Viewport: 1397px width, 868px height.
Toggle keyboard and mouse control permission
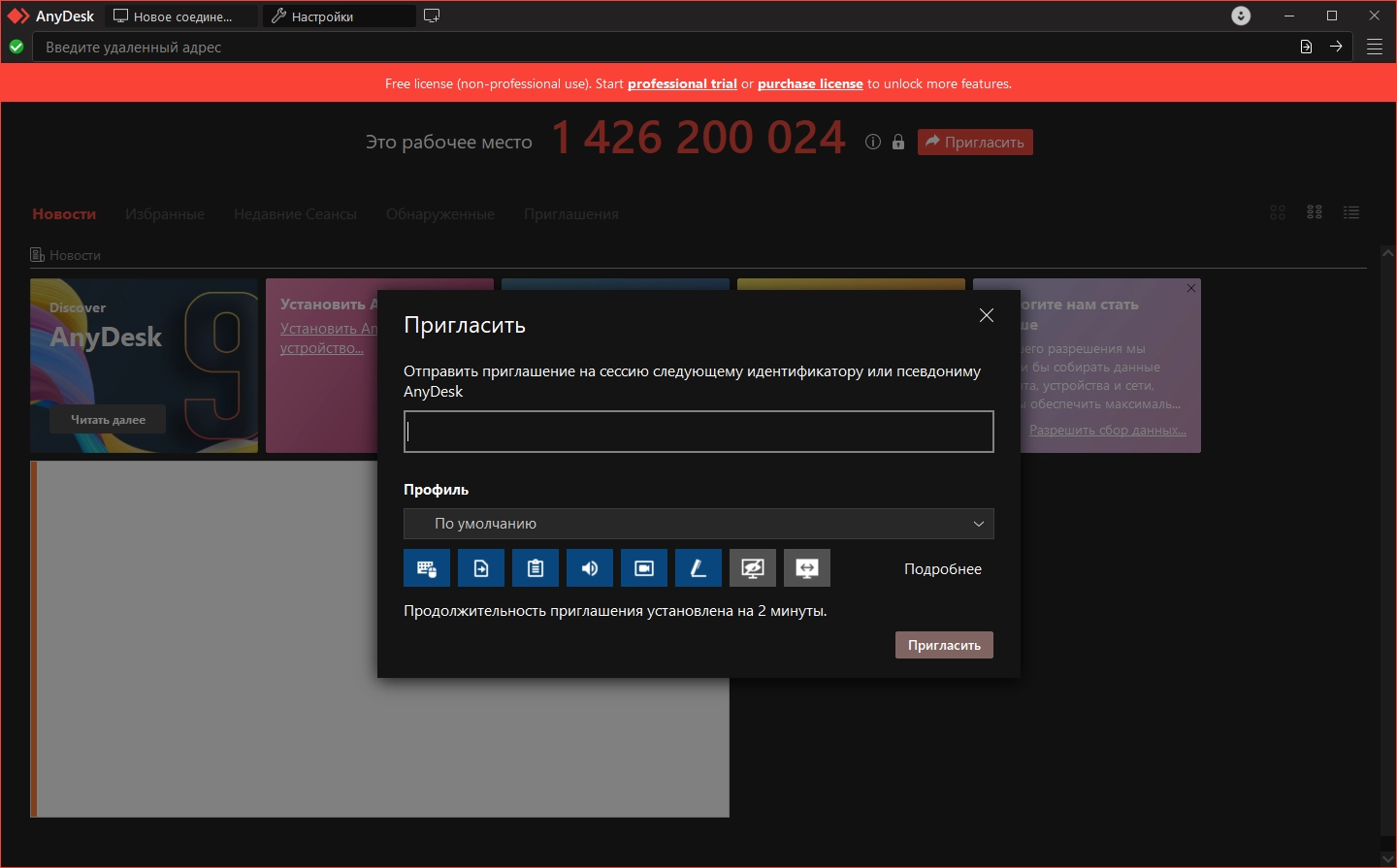[x=427, y=568]
